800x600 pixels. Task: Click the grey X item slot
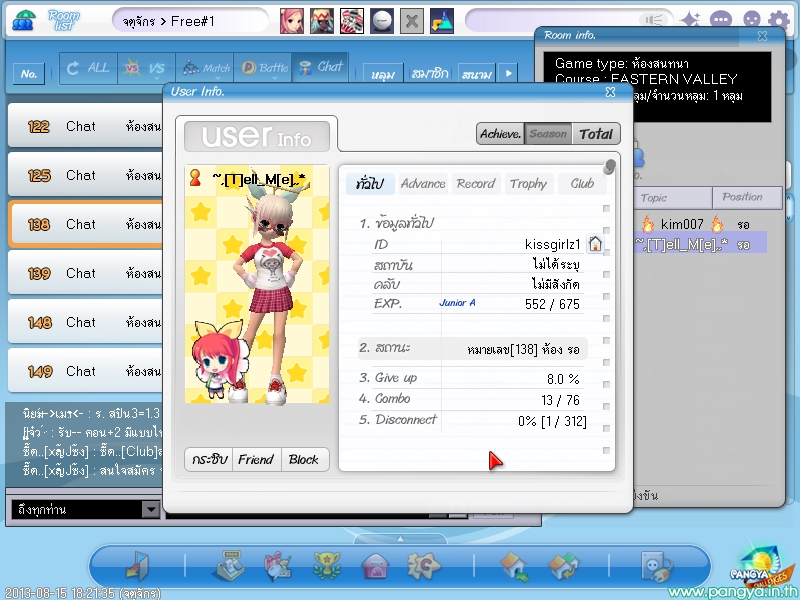(x=412, y=21)
